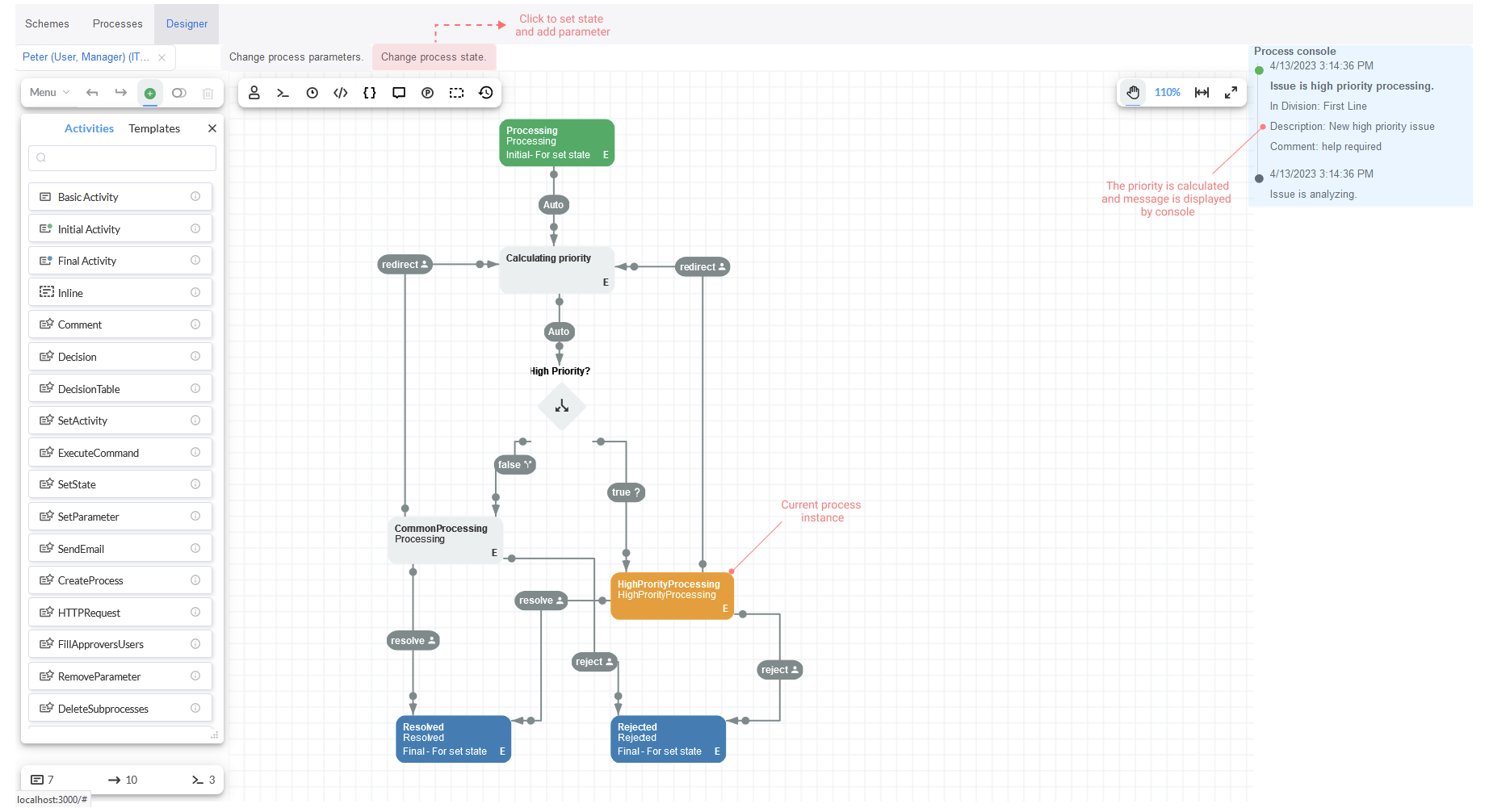The width and height of the screenshot is (1489, 812).
Task: Open the process parameters P-circle icon
Action: click(x=428, y=93)
